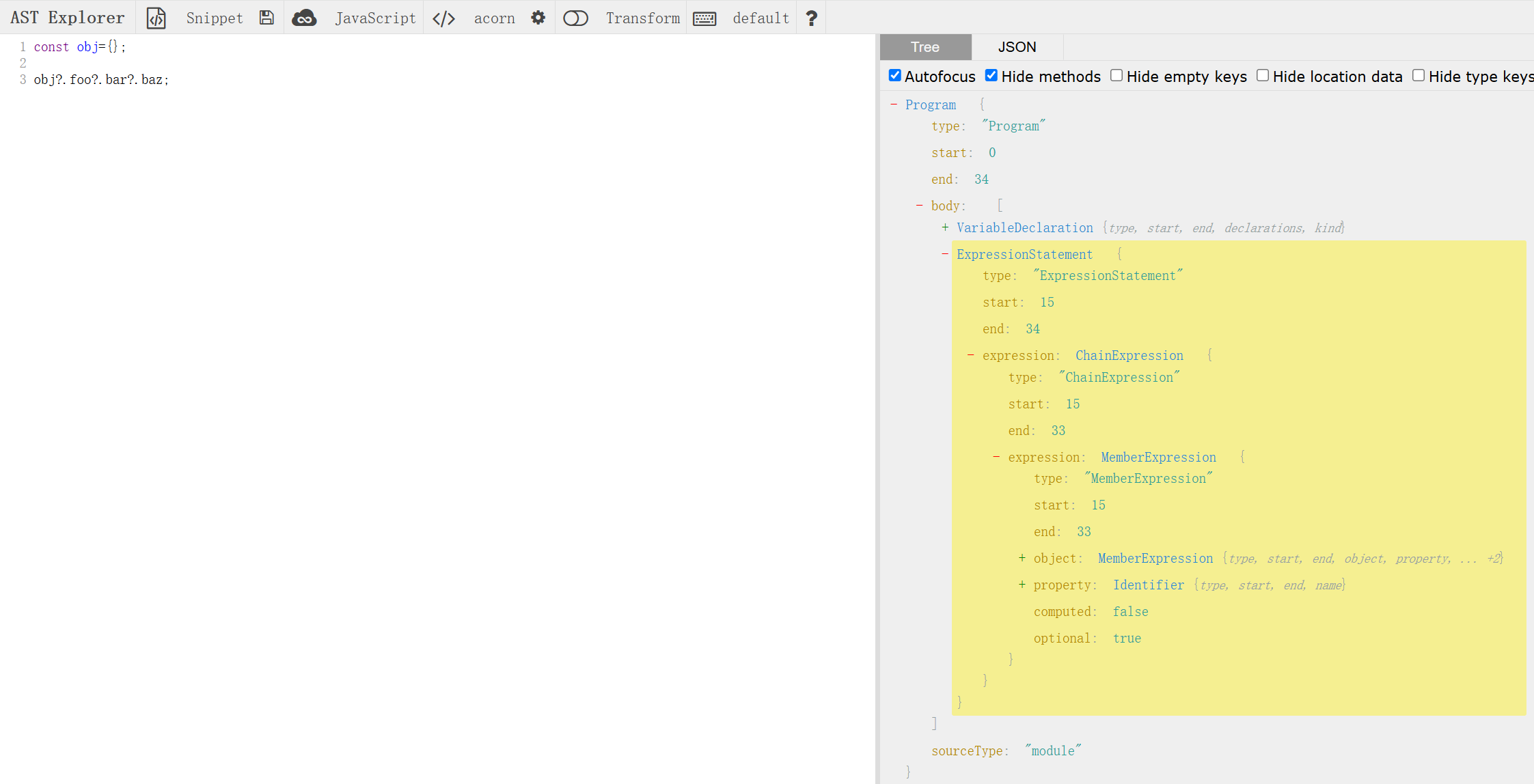Click the help question mark icon

pos(811,17)
